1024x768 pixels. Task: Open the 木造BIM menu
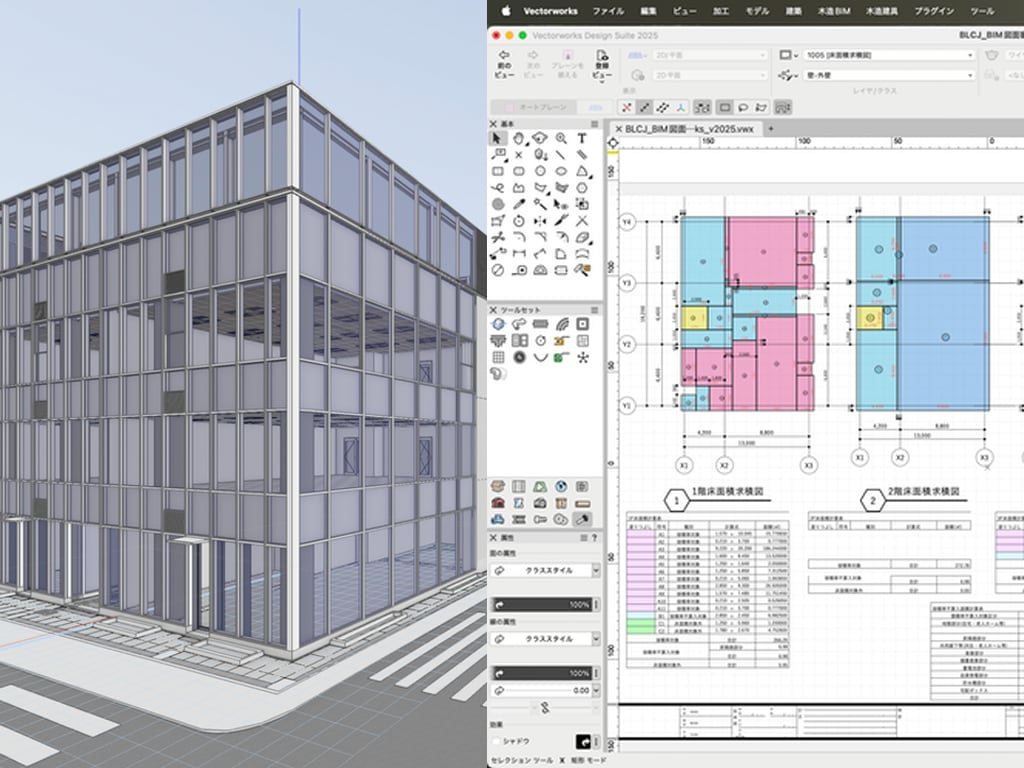point(834,11)
